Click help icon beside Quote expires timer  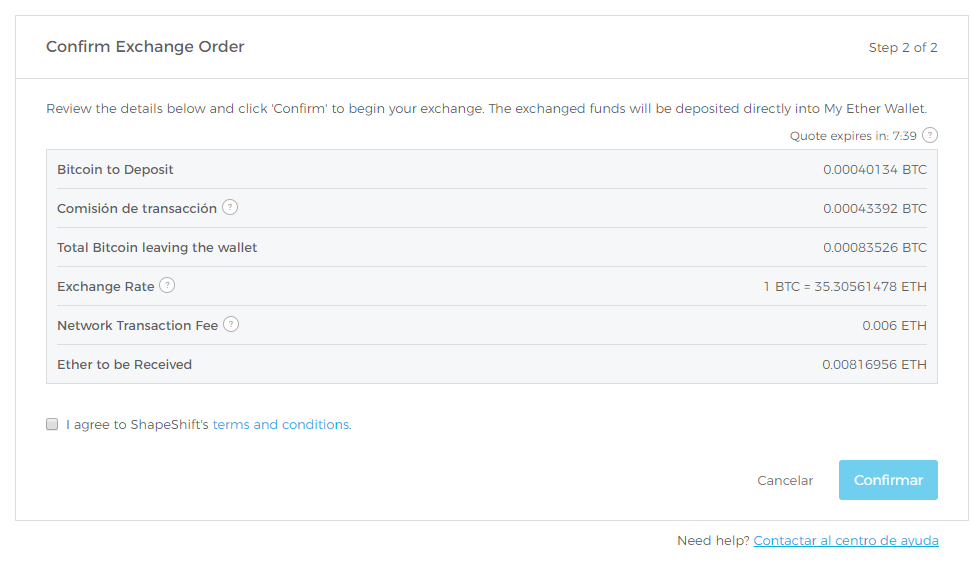coord(930,135)
